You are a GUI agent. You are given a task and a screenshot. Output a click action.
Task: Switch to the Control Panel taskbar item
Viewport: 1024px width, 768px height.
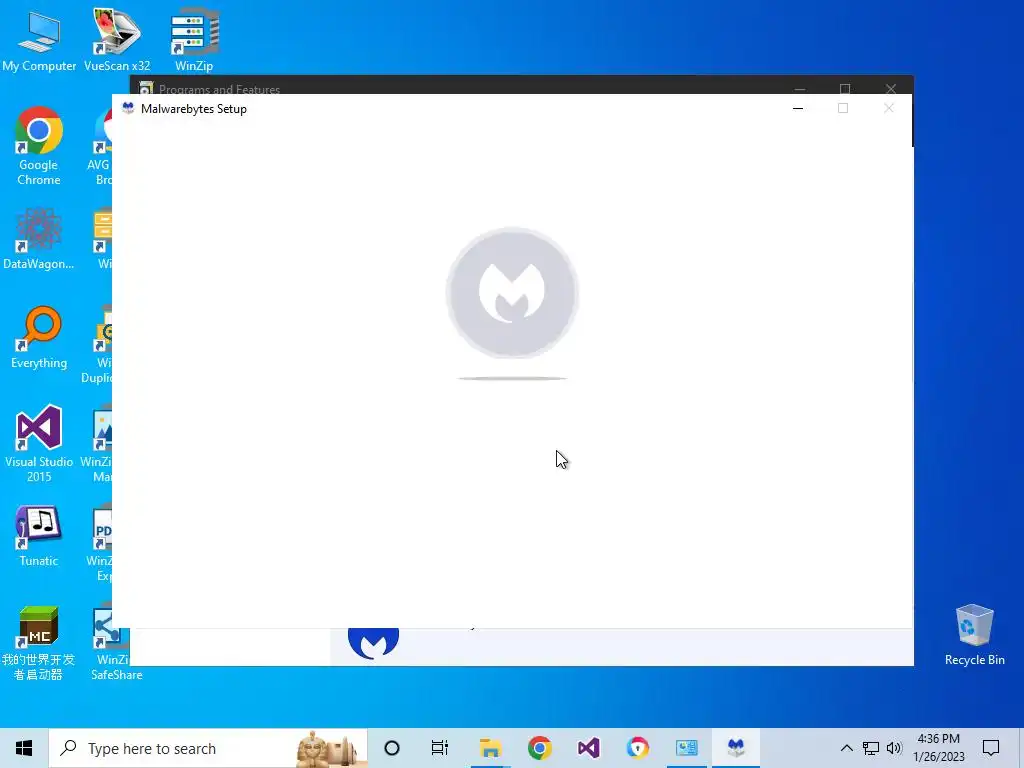click(x=686, y=748)
